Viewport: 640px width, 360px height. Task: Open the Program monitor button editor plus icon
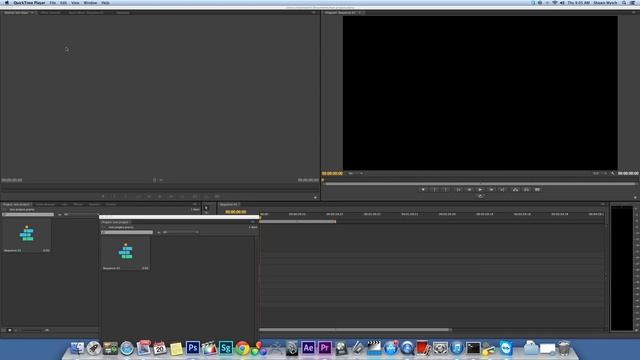[635, 198]
